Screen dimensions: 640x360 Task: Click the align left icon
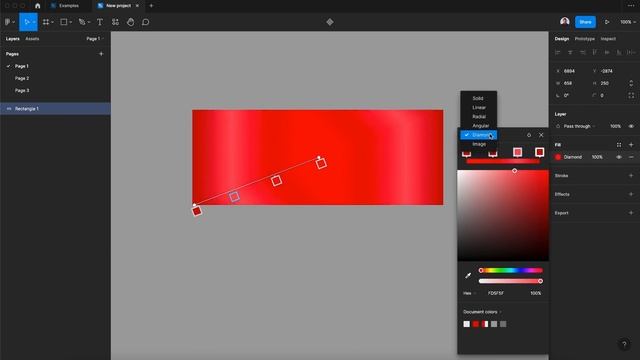tap(558, 52)
